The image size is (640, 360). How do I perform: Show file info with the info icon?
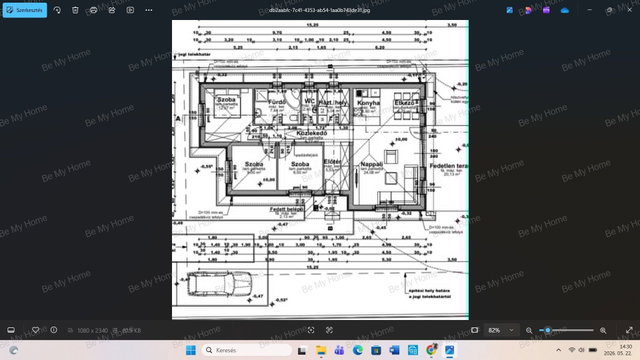point(54,330)
